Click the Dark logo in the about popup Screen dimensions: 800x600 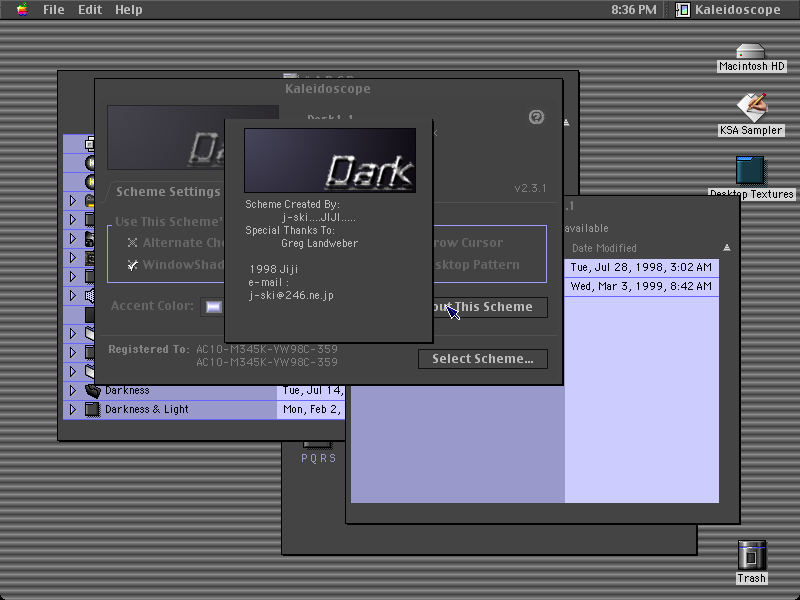click(330, 160)
